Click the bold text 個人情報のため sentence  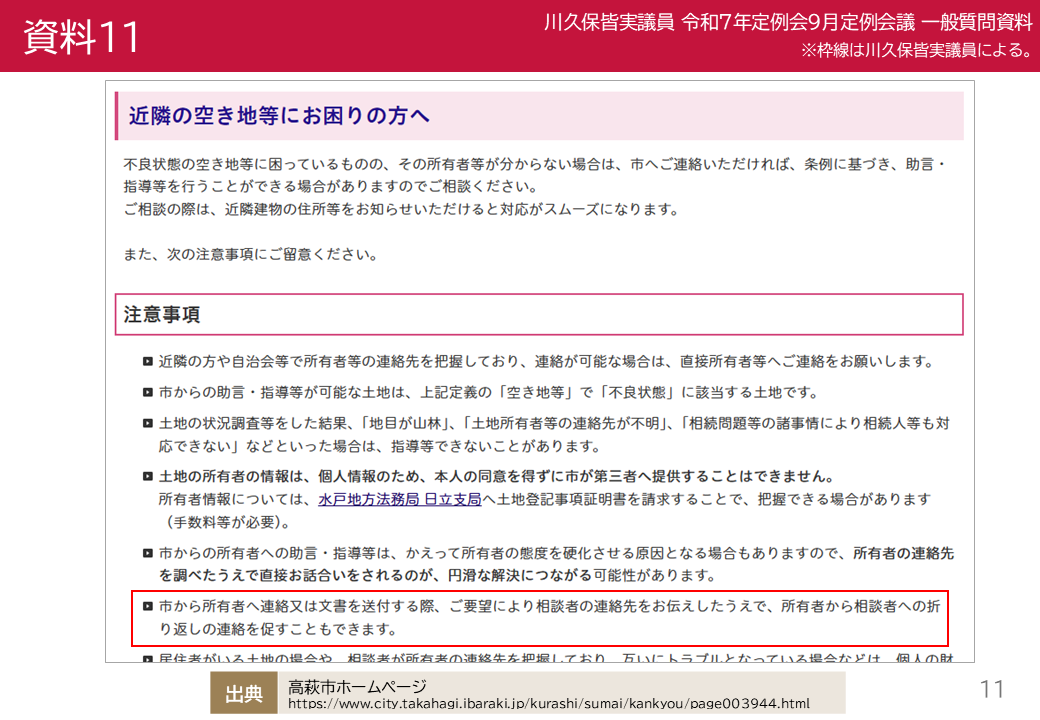tap(496, 476)
